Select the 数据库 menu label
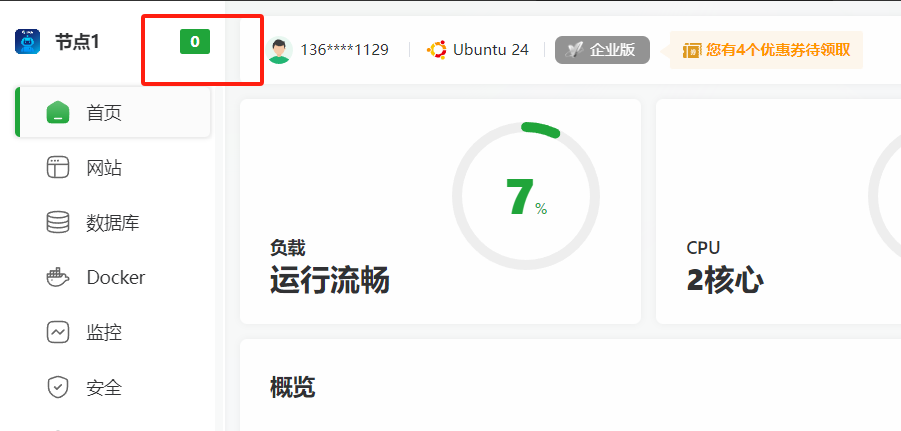The height and width of the screenshot is (431, 901). [x=113, y=223]
